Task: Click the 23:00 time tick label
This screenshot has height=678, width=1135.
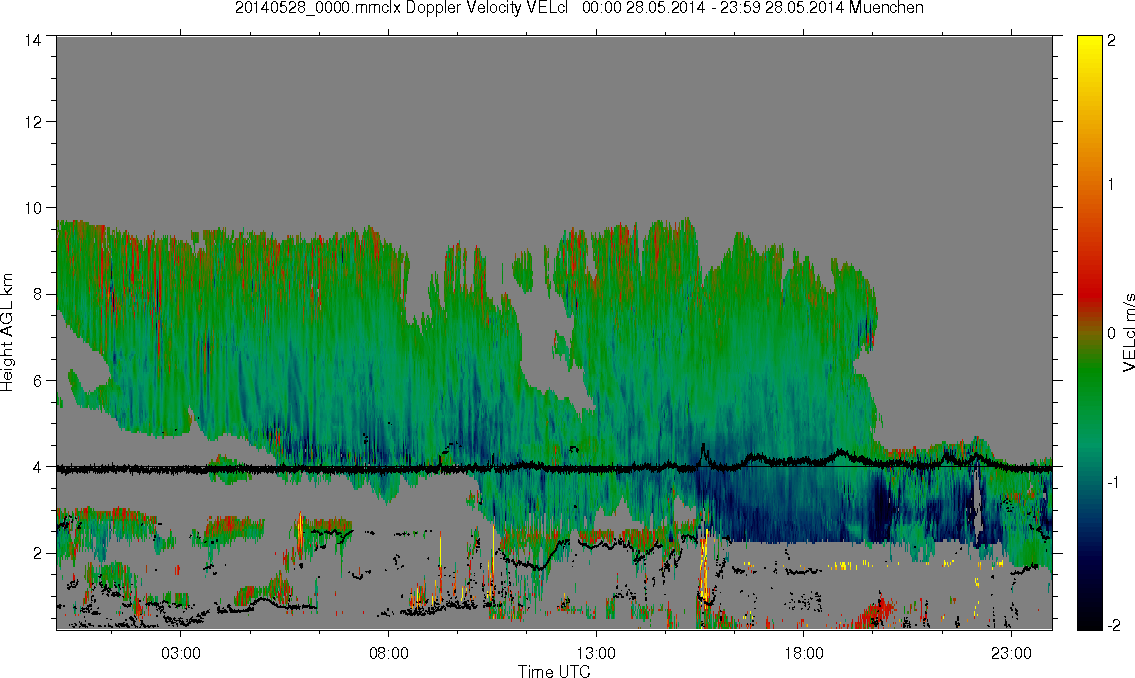Action: click(1011, 653)
